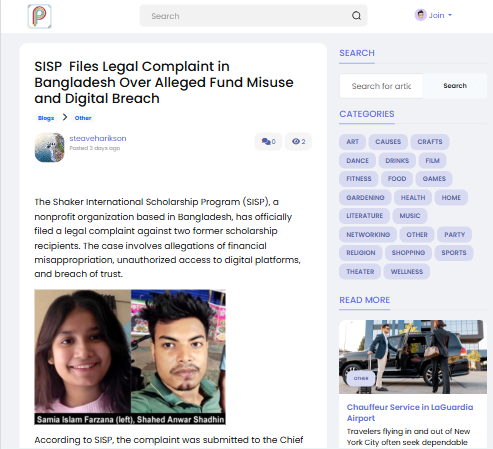The image size is (493, 449).
Task: Click the comments count bubble icon
Action: pyautogui.click(x=268, y=142)
